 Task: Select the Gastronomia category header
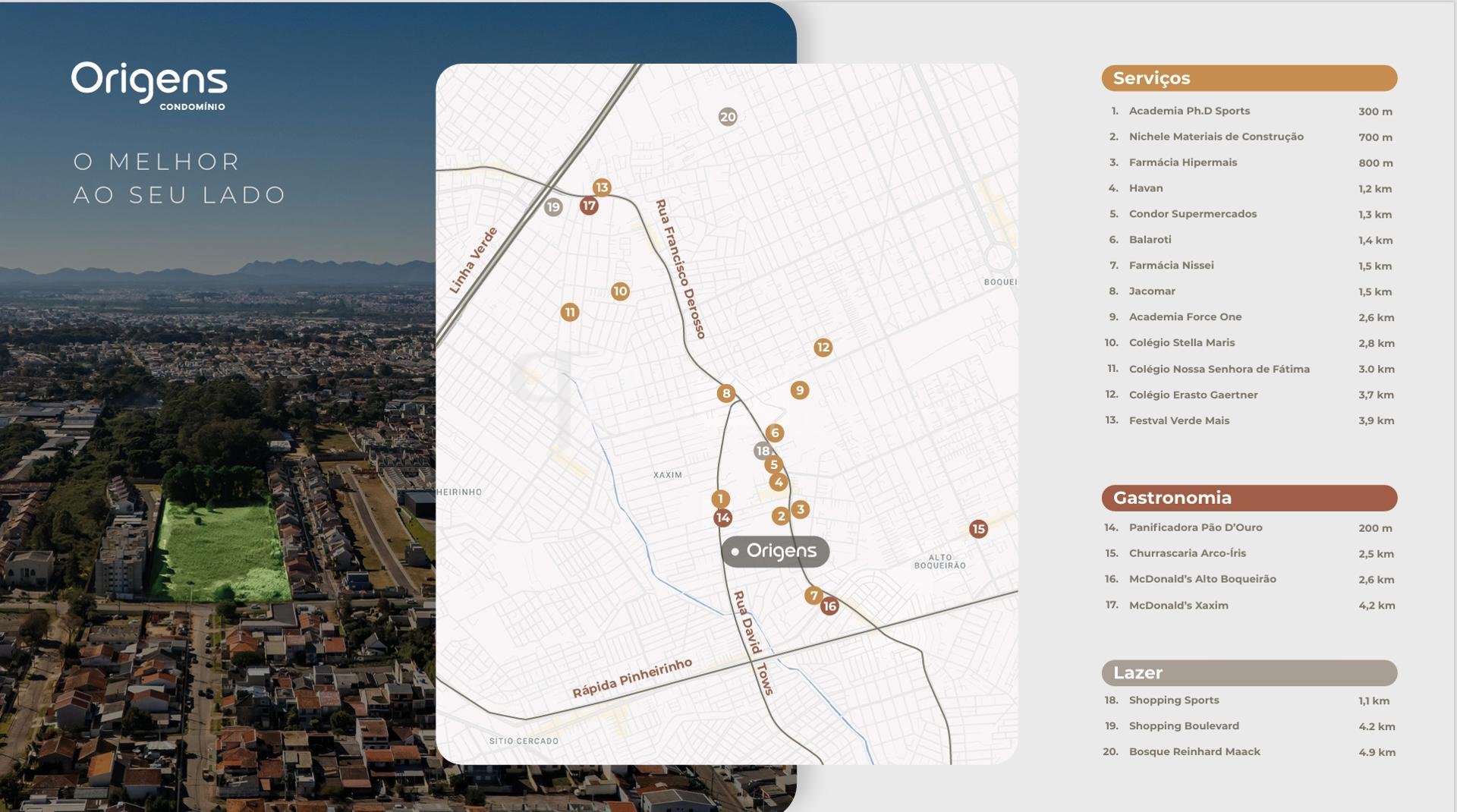[x=1248, y=498]
